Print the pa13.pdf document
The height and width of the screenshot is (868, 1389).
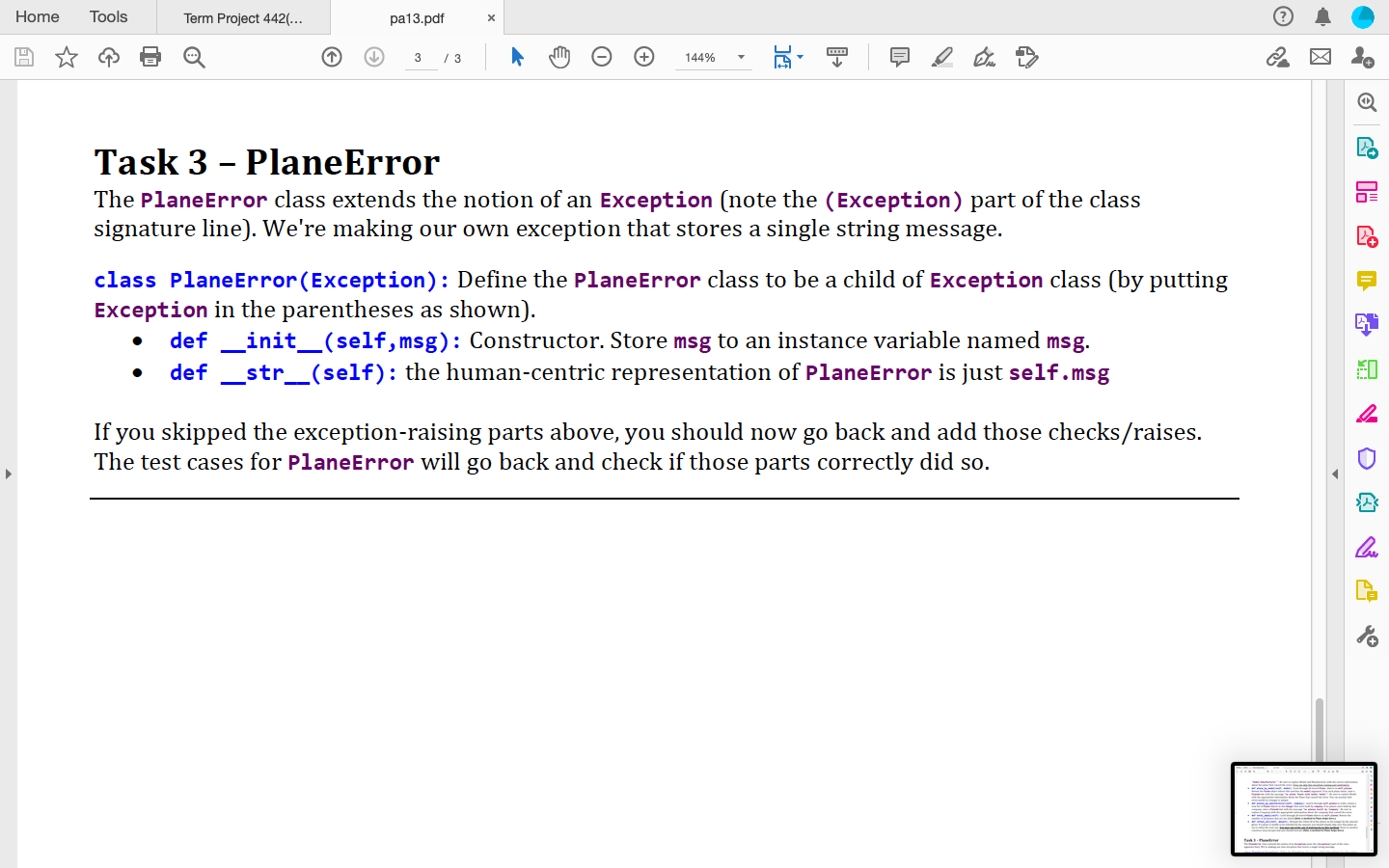coord(150,57)
